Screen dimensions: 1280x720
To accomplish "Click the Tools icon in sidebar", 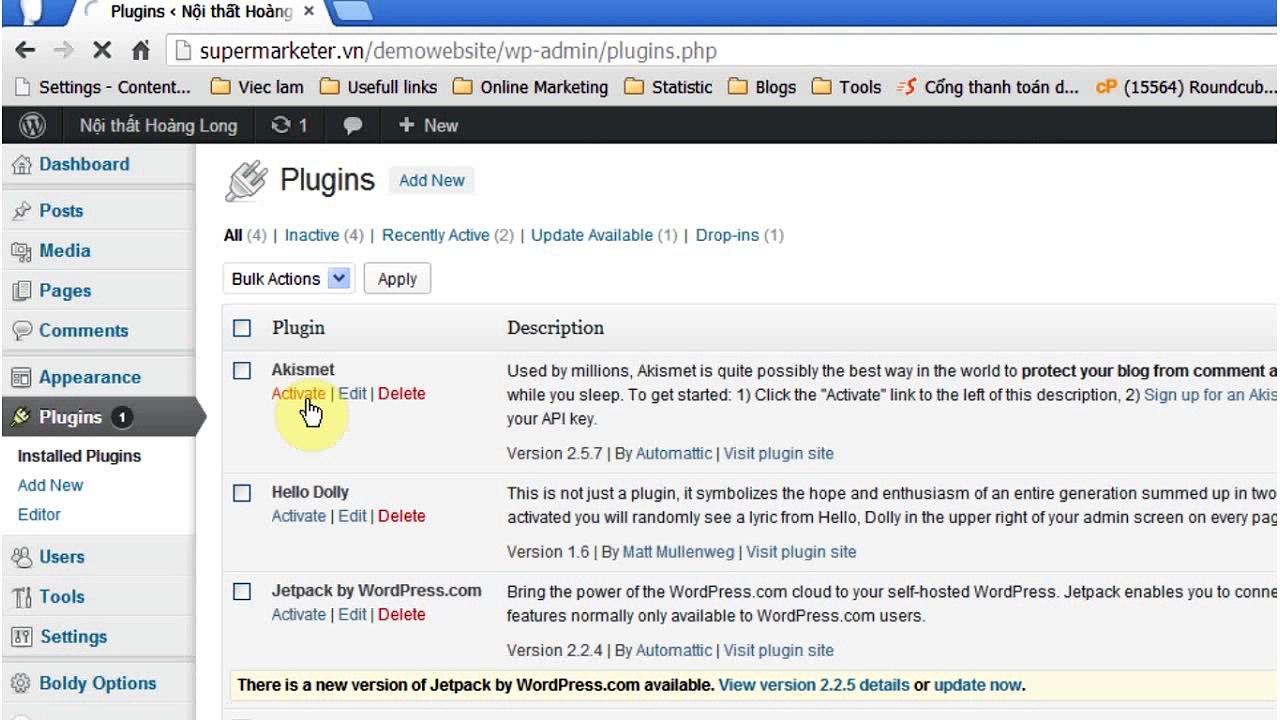I will pos(21,597).
